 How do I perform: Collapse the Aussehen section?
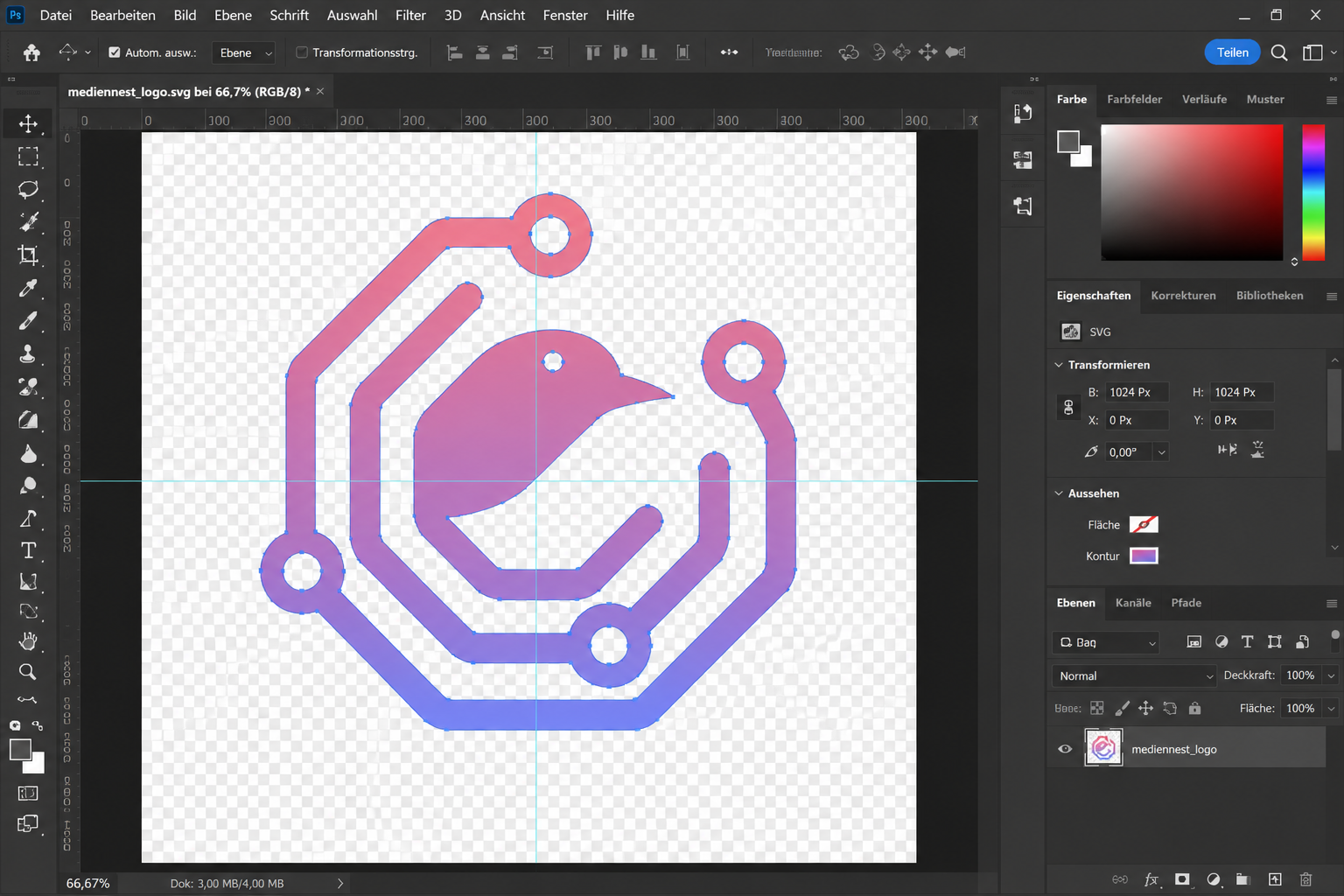tap(1059, 493)
